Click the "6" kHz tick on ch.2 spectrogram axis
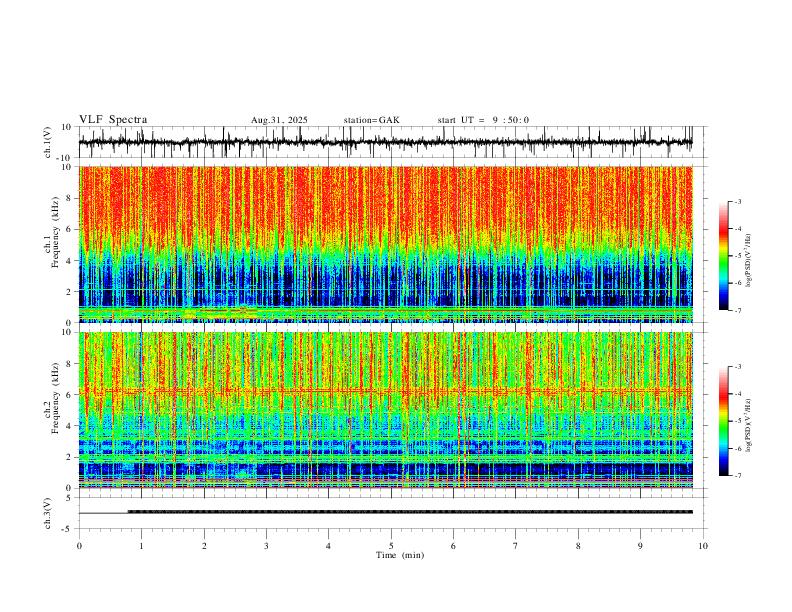 71,395
